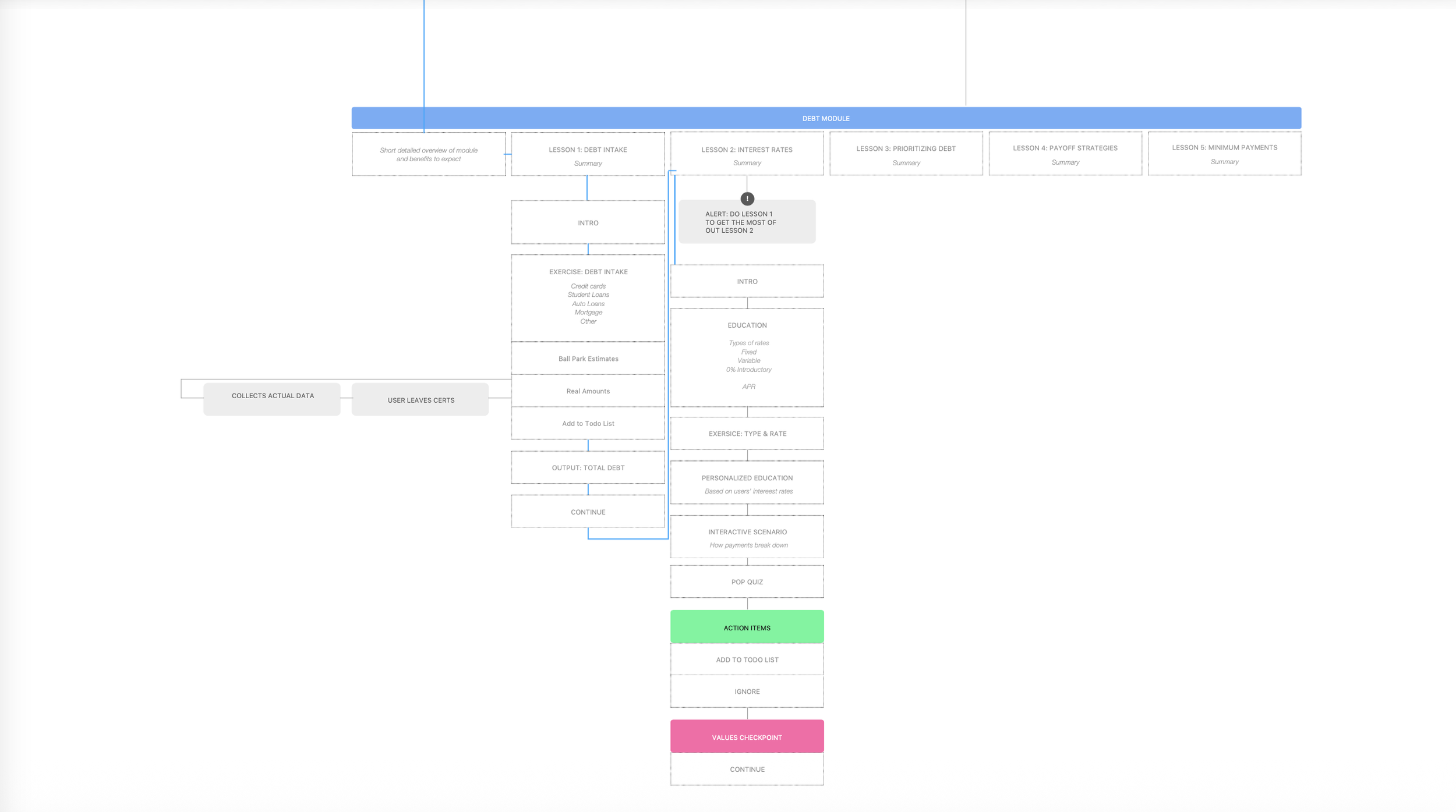Click the Lesson 1: Debt Intake box
The image size is (1456, 812).
588,155
